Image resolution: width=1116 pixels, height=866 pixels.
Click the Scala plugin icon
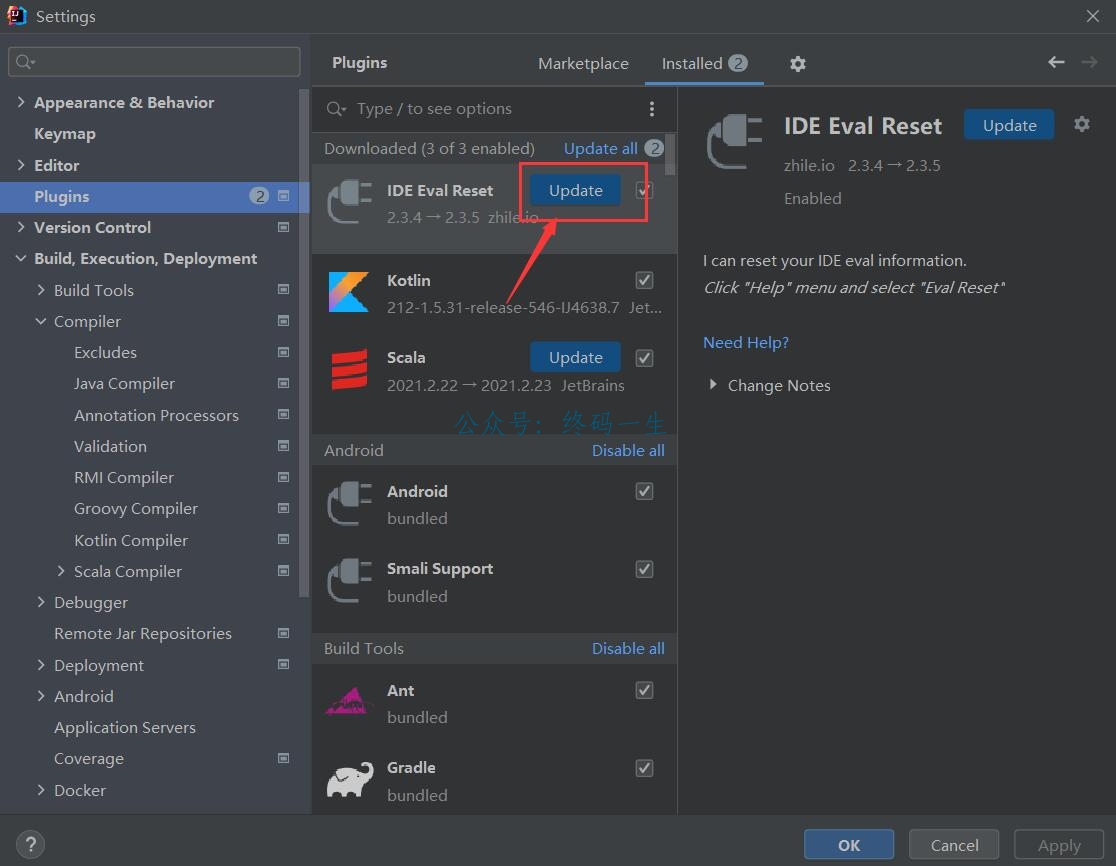point(349,370)
